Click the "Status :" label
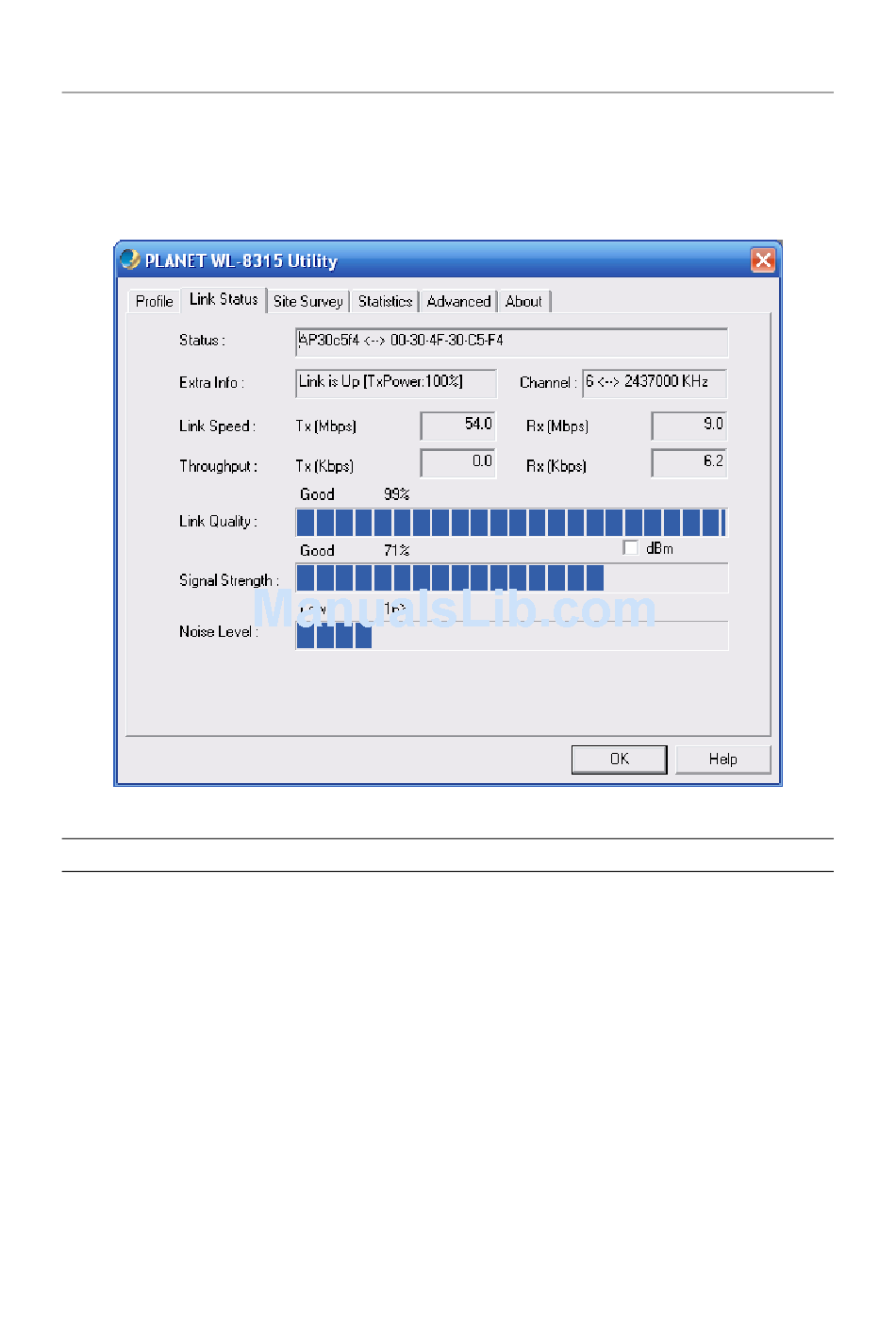 click(x=202, y=341)
